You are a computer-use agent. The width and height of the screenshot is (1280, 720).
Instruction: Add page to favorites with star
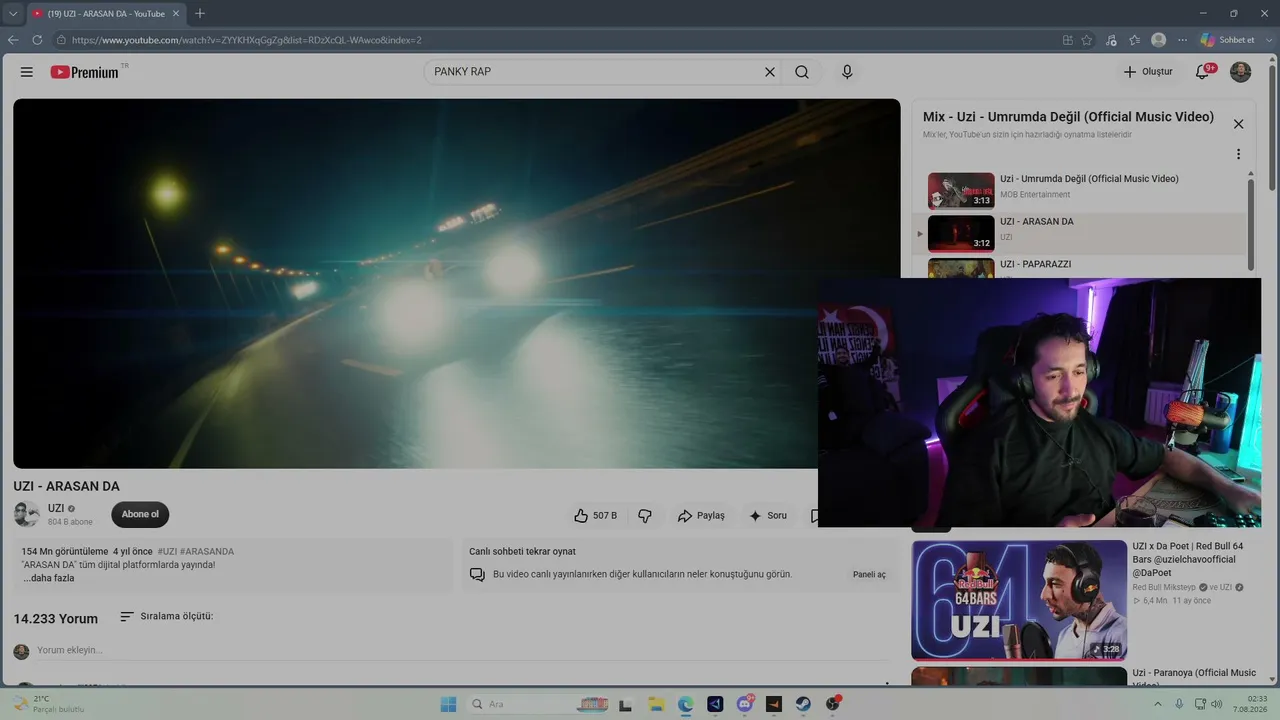pos(1087,40)
